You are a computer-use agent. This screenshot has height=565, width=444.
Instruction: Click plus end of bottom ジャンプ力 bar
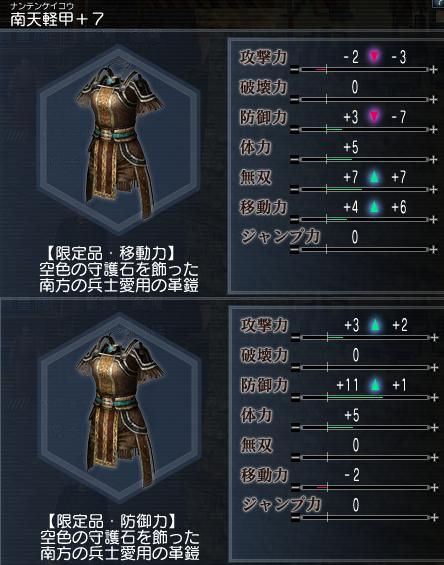coord(434,518)
